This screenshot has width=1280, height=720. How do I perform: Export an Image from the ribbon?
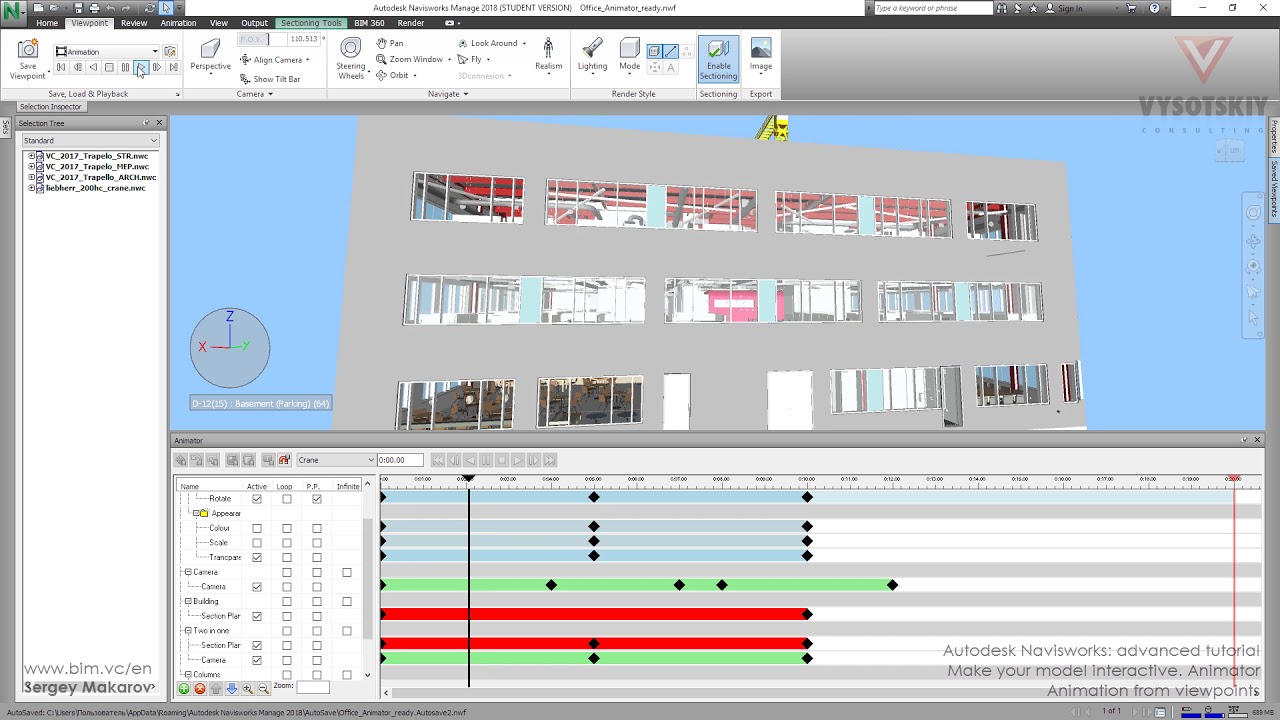[761, 55]
